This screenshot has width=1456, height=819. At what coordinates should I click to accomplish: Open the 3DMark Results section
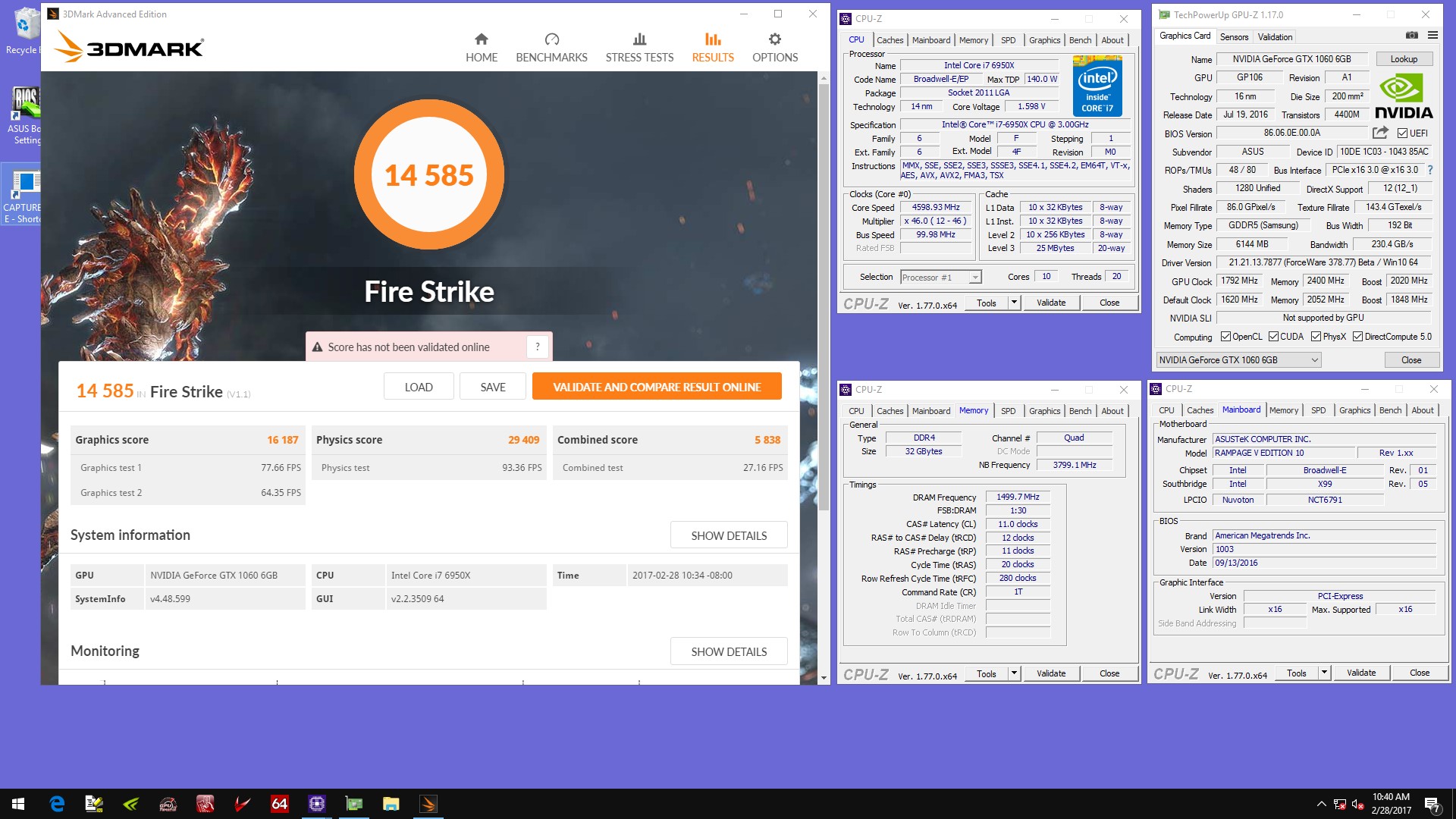pos(713,48)
